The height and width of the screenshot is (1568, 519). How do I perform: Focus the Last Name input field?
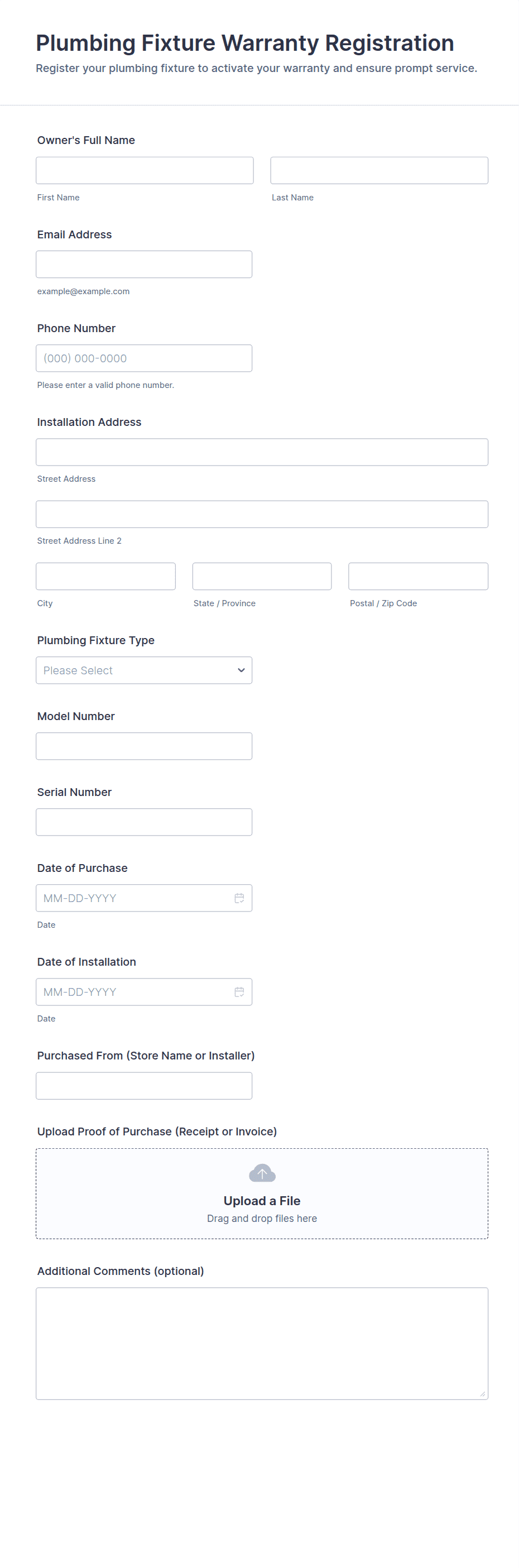(379, 170)
